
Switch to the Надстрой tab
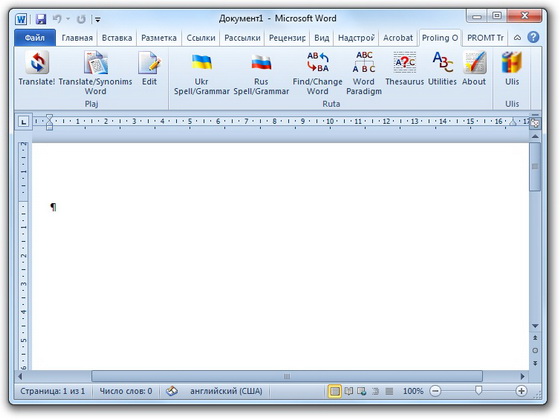click(356, 38)
